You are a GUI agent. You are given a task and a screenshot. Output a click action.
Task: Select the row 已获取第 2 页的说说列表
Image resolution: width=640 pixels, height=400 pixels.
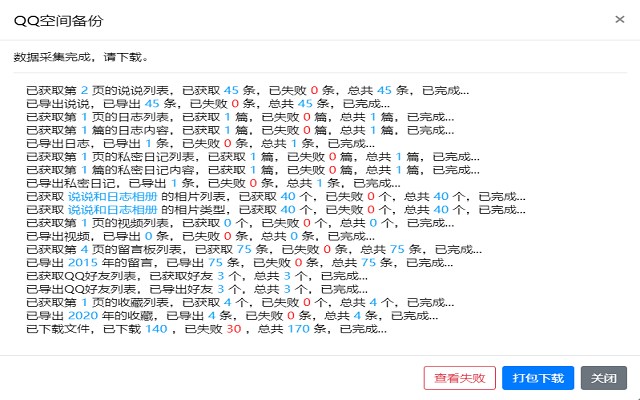247,91
